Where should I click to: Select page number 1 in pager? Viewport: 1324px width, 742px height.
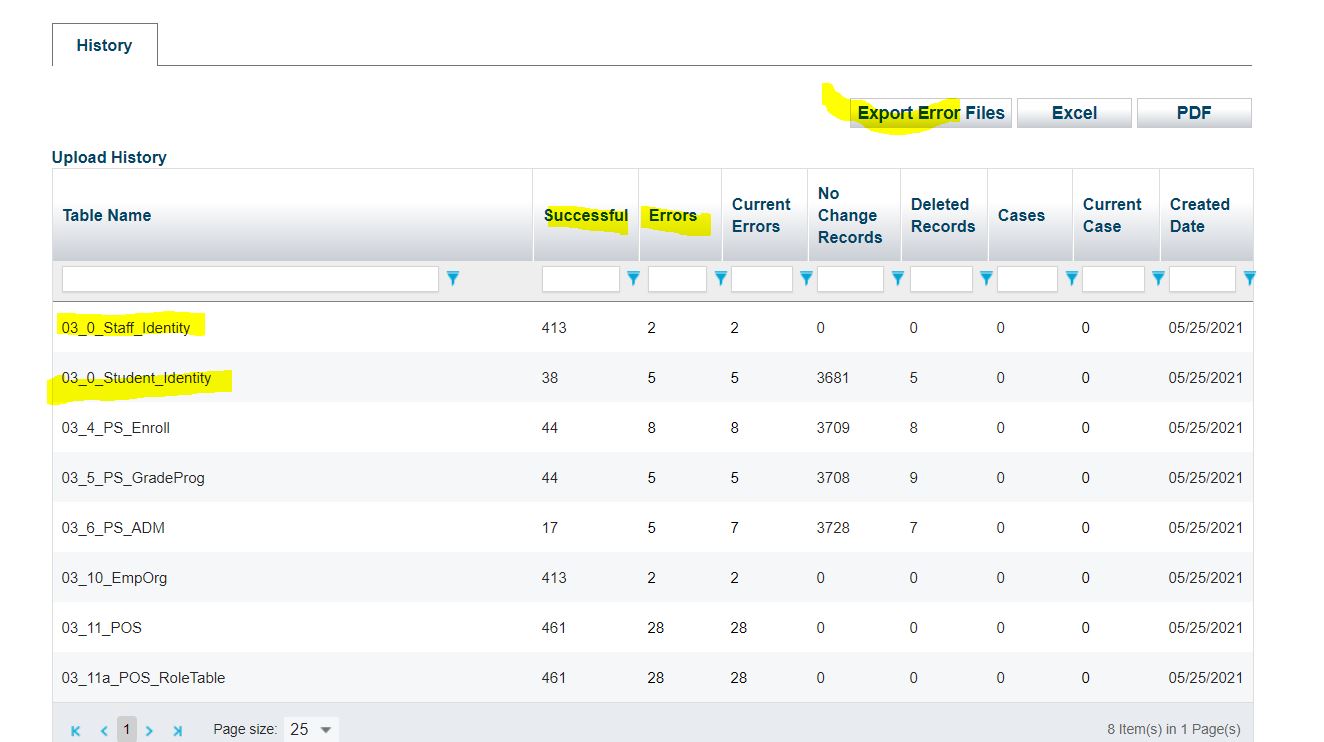(127, 729)
